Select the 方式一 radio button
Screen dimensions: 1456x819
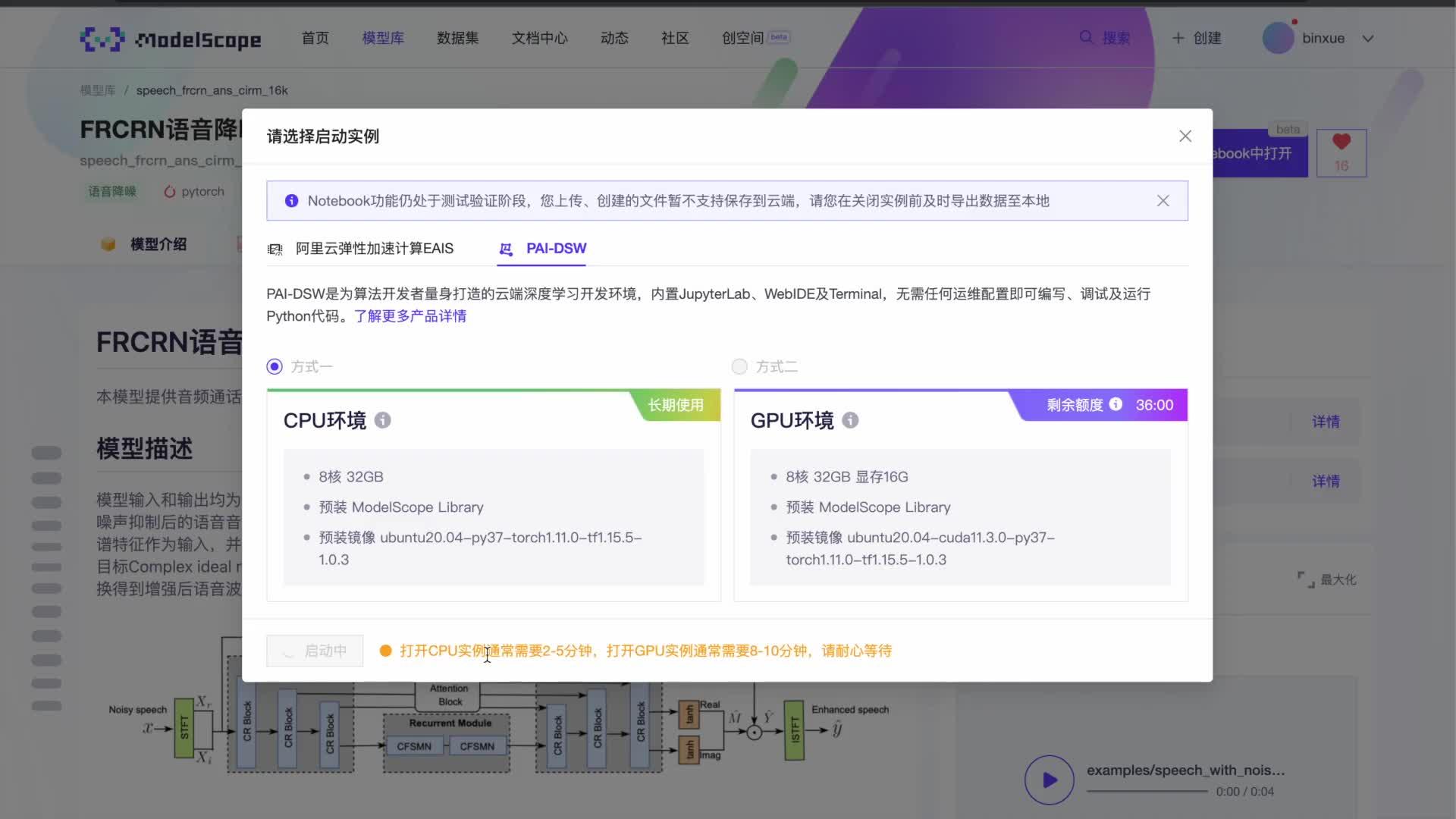(275, 367)
